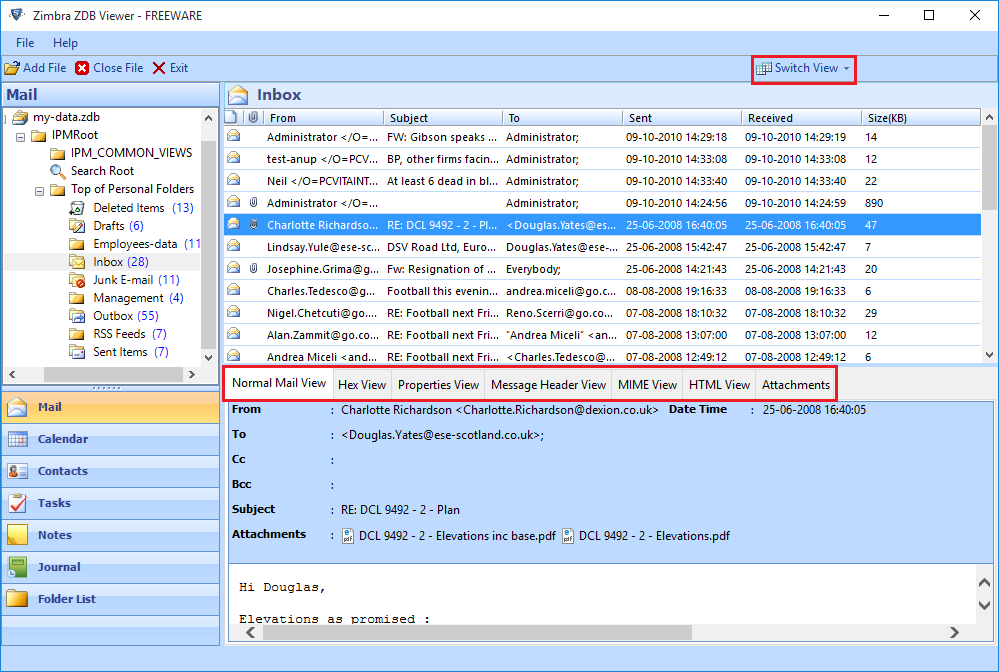Select the Employees-data folder
Screen dimensions: 999x672
[135, 244]
